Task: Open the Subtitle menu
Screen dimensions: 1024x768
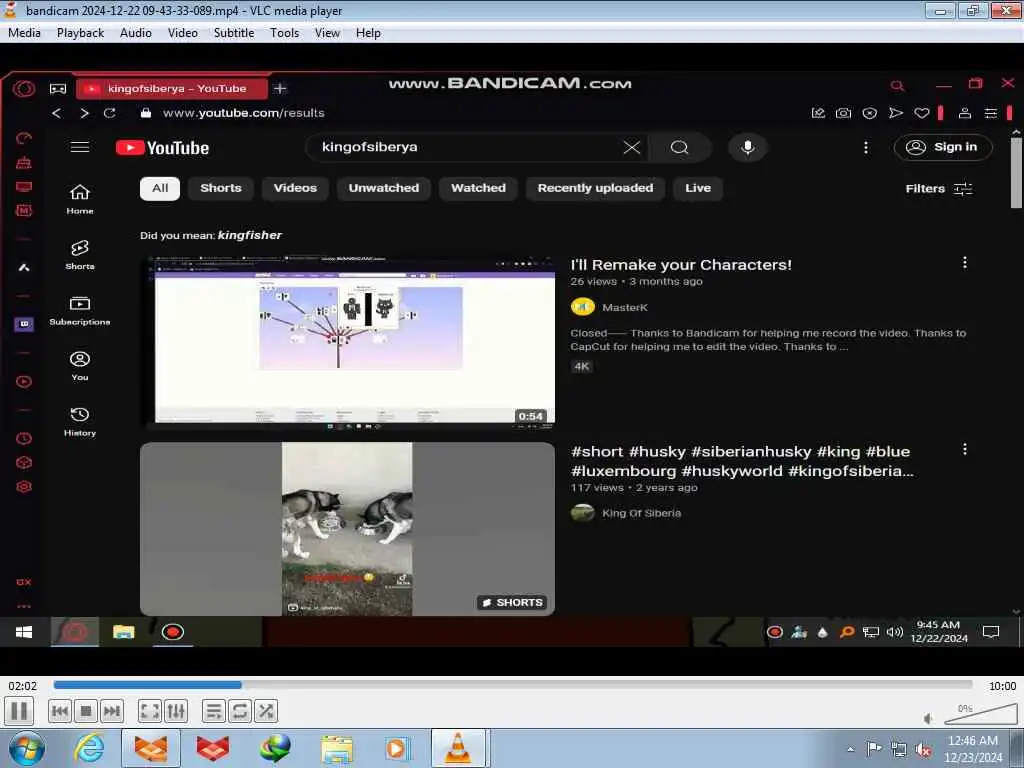Action: [234, 33]
